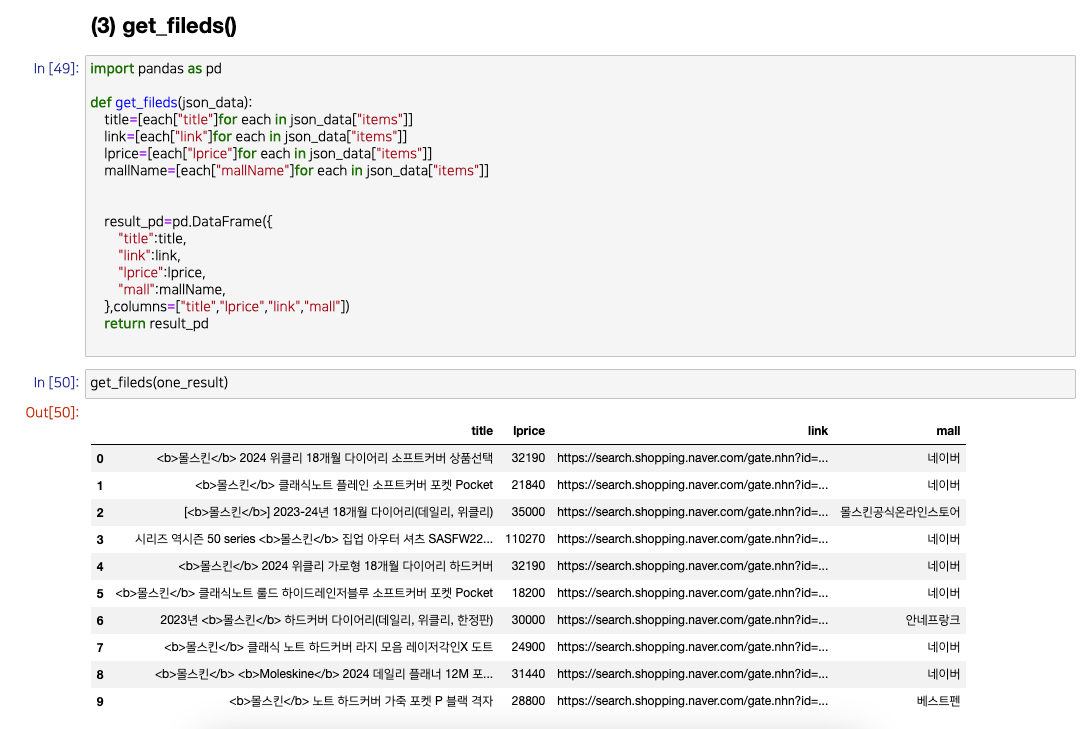Click the link column header
Viewport: 1080px width, 729px height.
click(818, 431)
